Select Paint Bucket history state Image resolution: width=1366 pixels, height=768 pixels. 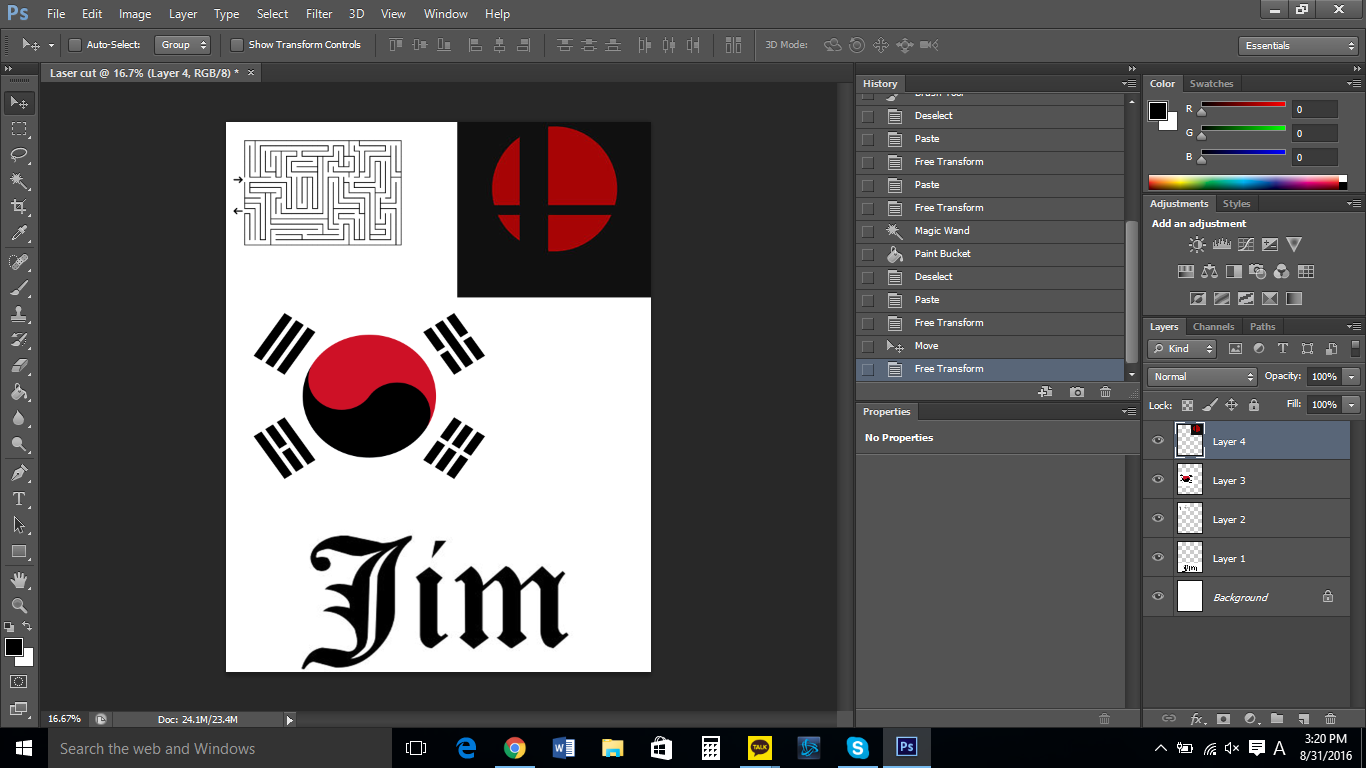[990, 254]
